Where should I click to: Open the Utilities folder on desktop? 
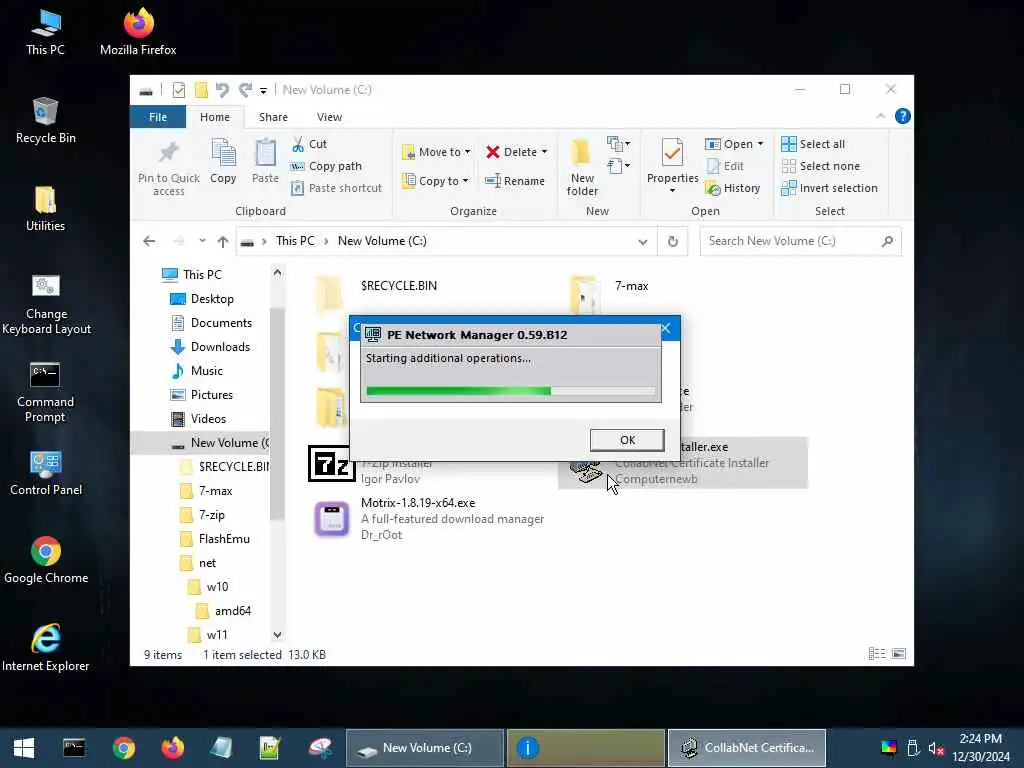pyautogui.click(x=45, y=209)
